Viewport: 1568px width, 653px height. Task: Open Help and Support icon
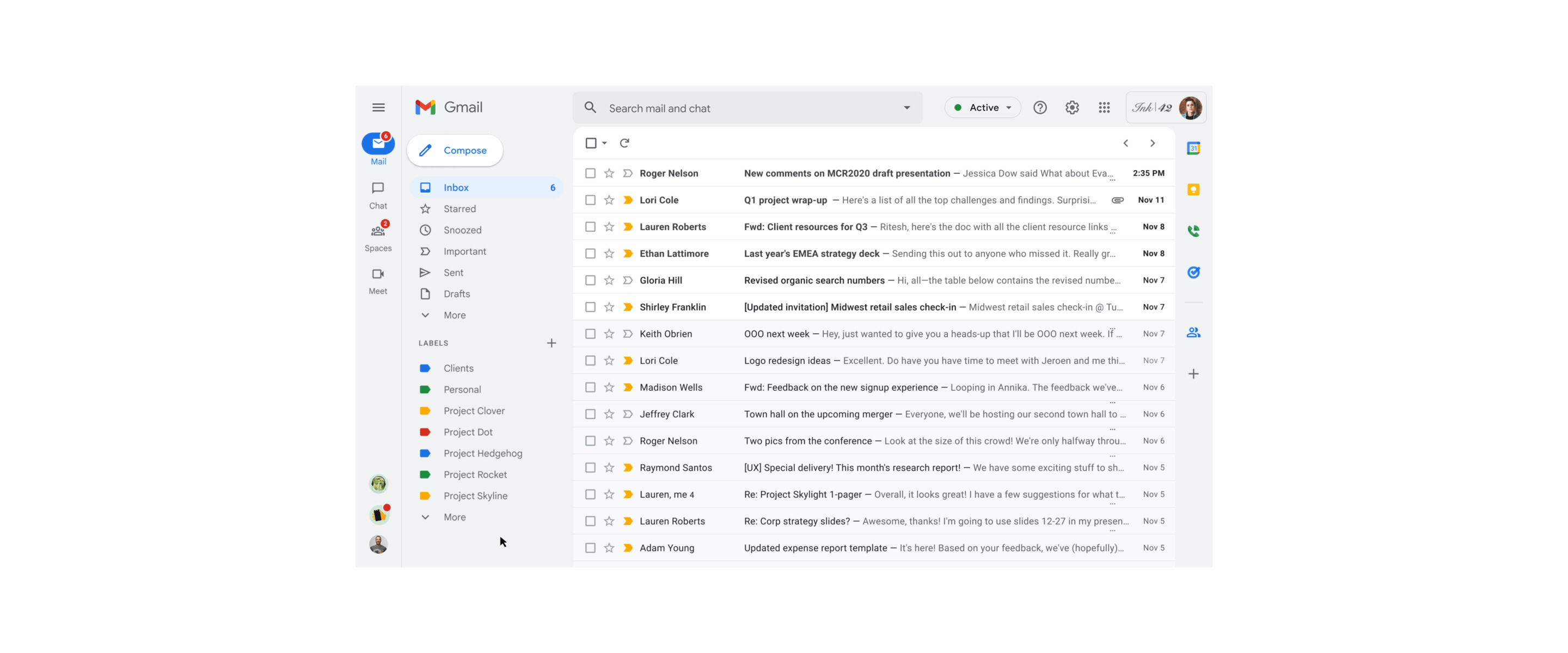1040,108
